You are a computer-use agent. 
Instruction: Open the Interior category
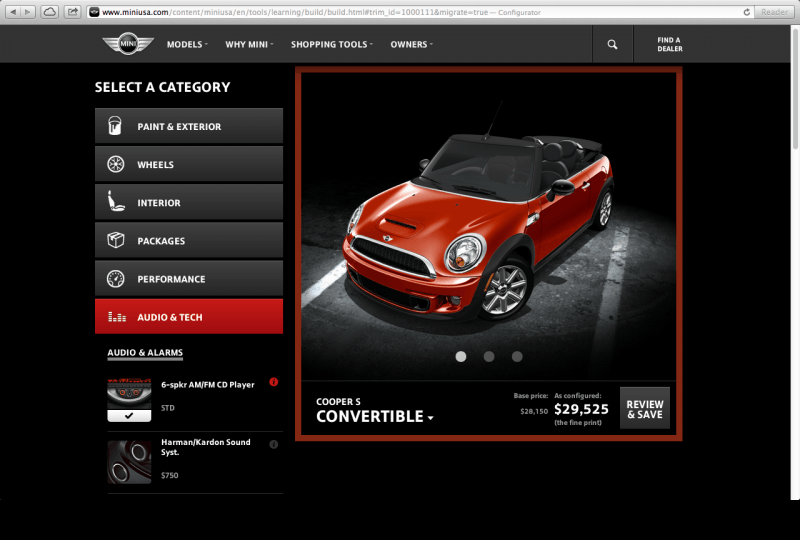[189, 202]
